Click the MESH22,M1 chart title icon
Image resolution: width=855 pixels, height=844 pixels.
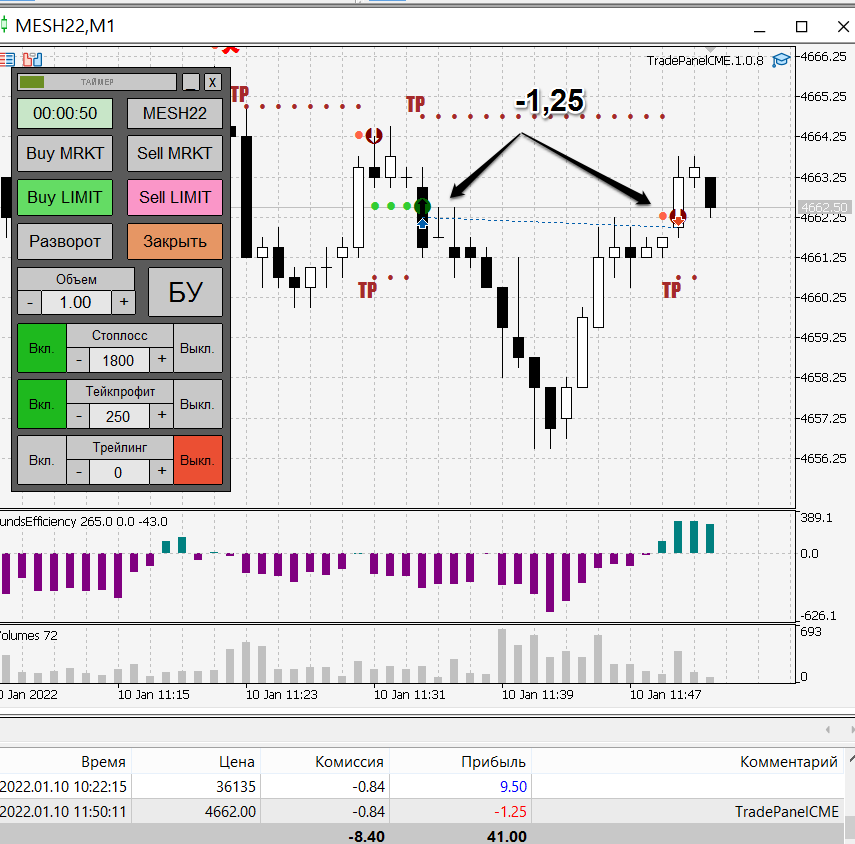pos(4,25)
